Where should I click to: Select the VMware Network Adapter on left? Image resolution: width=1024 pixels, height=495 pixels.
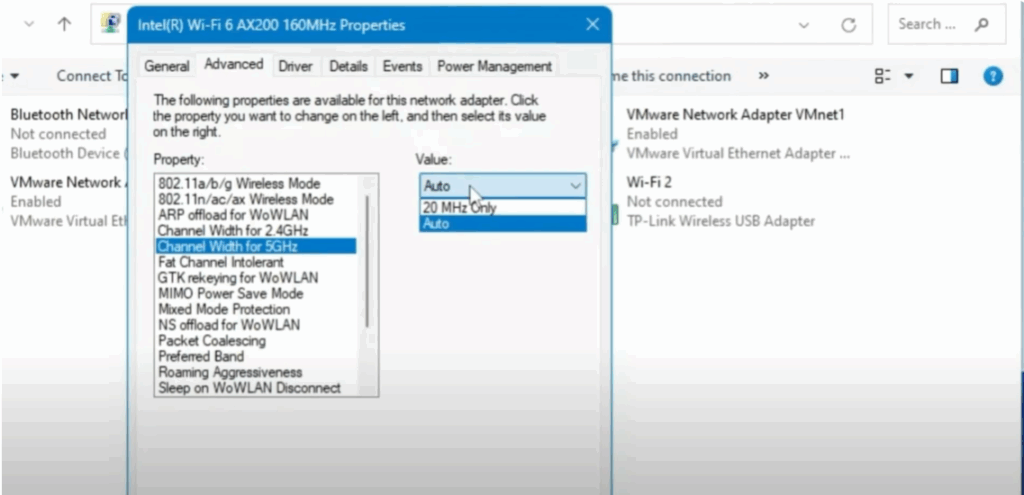[69, 201]
